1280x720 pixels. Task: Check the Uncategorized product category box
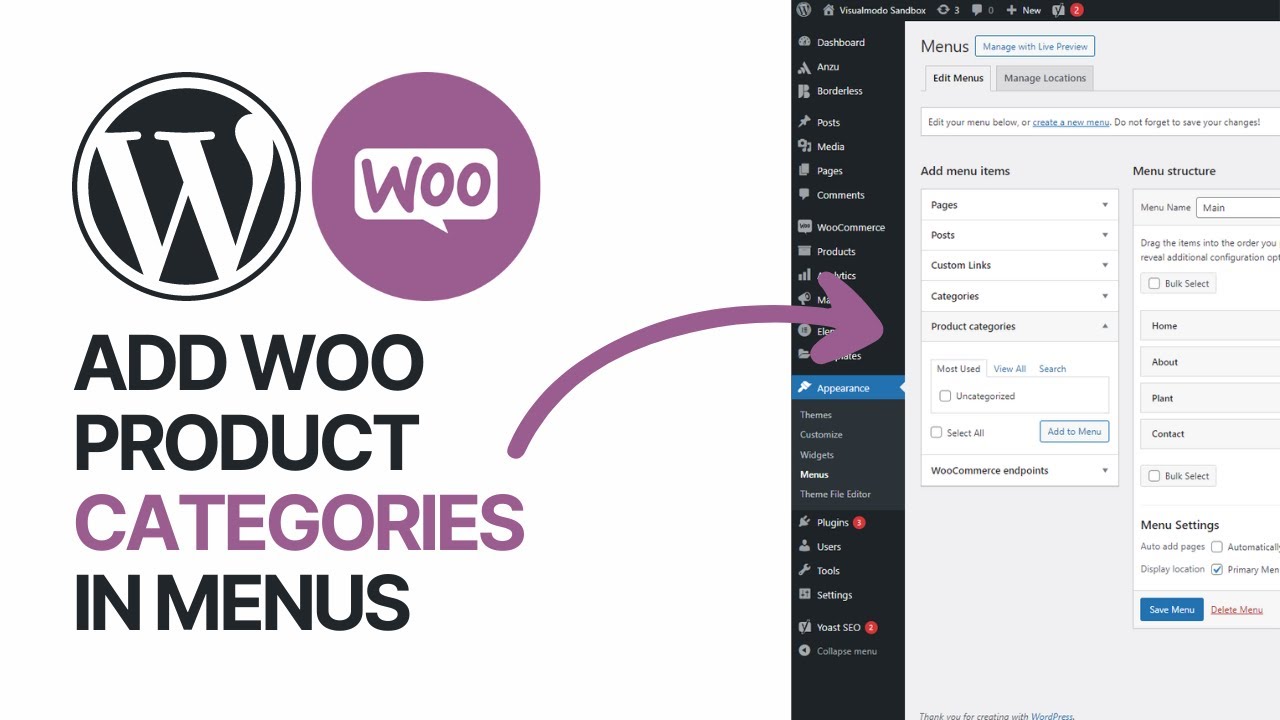pyautogui.click(x=945, y=396)
